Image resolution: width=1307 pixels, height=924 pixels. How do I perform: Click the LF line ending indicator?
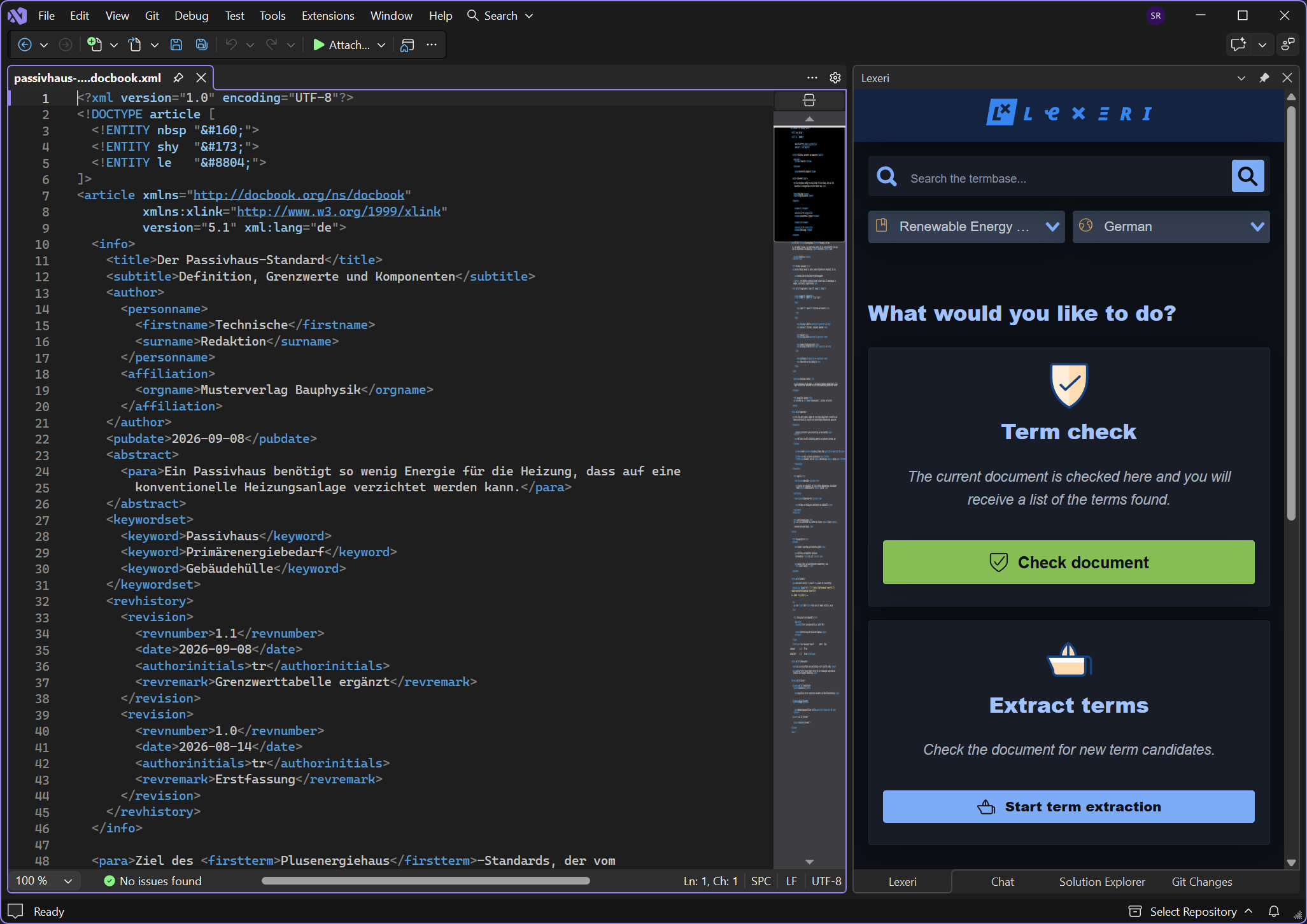791,881
